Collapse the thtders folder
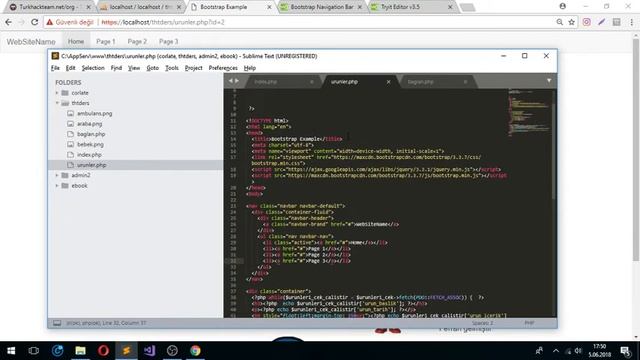The image size is (640, 360). click(x=57, y=103)
